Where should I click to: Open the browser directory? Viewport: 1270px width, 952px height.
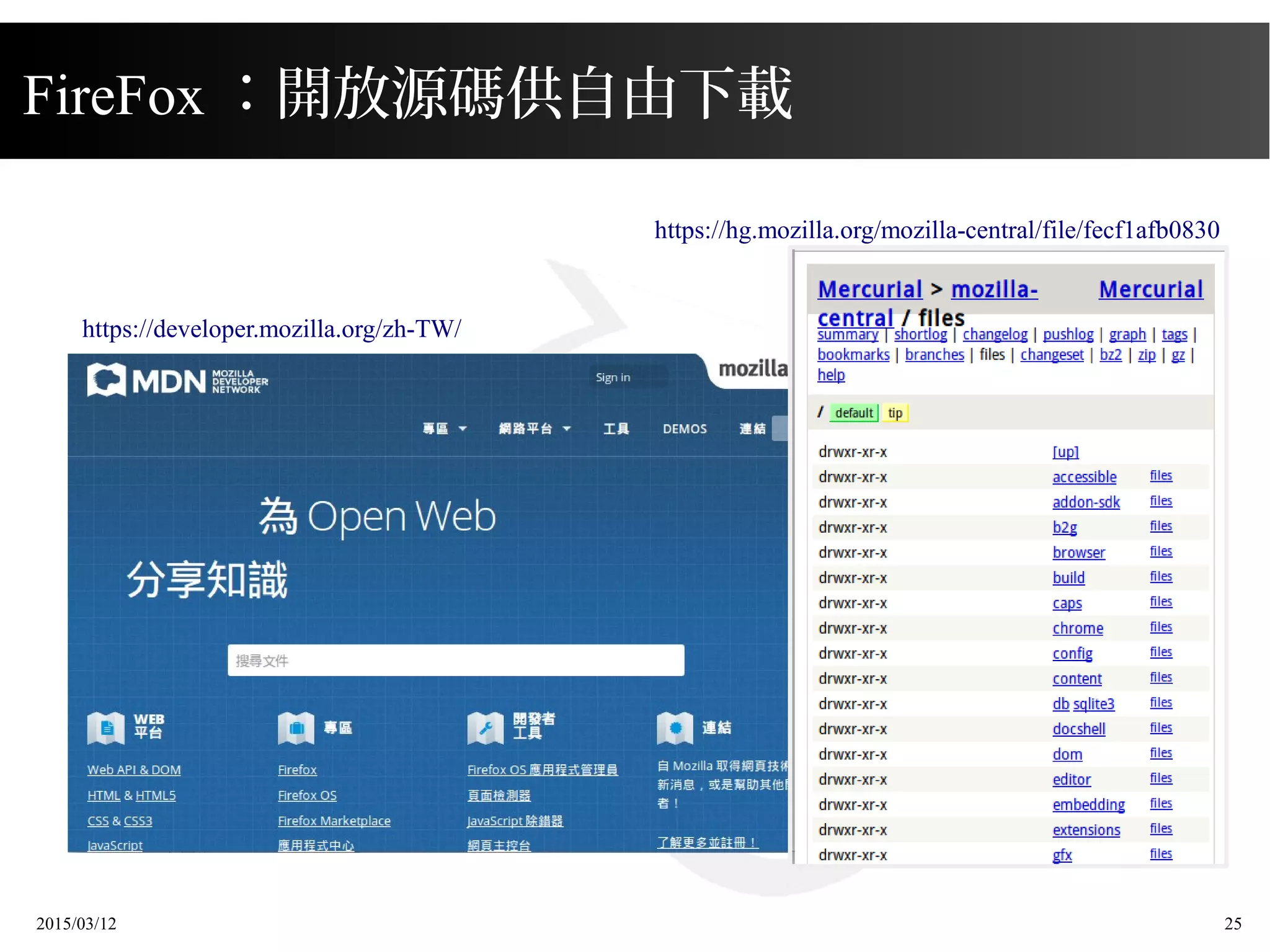1078,553
